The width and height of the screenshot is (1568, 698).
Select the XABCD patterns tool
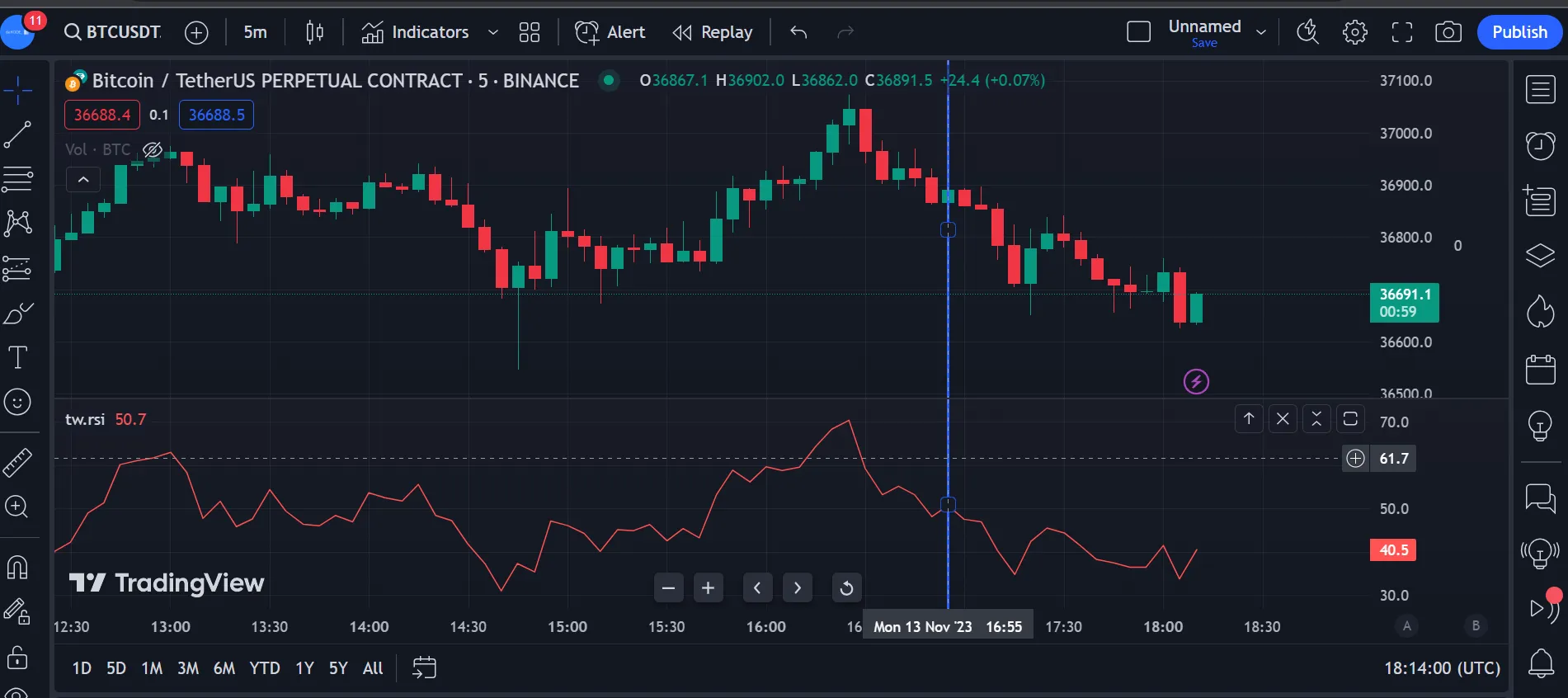[18, 223]
